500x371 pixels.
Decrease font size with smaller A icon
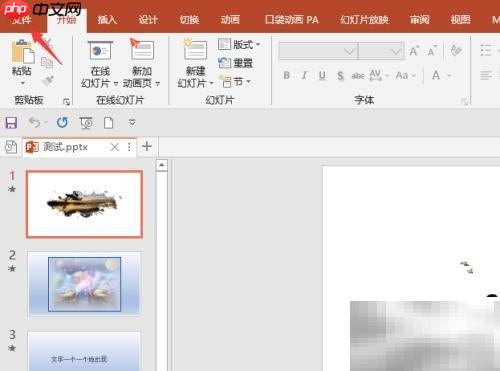432,51
